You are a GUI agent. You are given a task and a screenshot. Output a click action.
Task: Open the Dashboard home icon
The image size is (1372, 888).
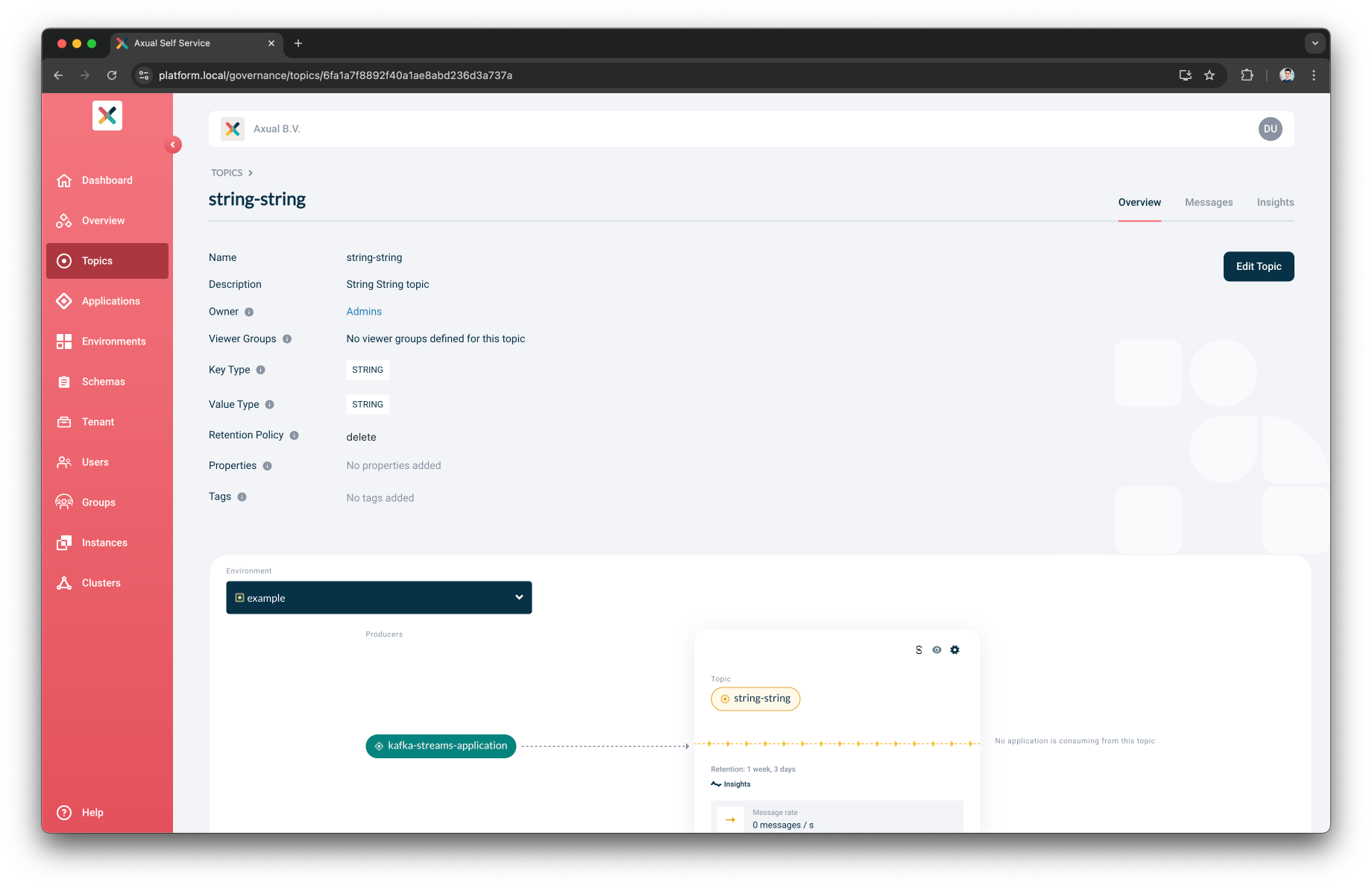click(64, 180)
